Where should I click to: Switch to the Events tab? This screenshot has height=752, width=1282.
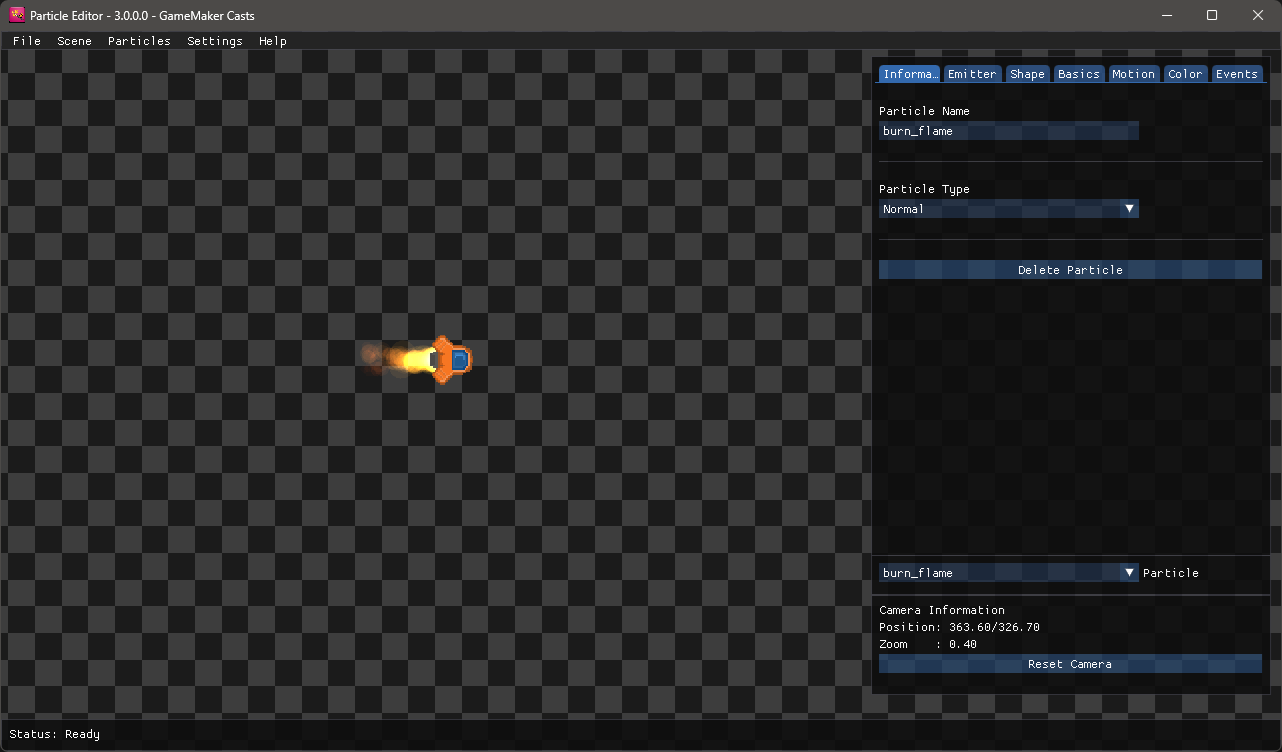point(1237,74)
